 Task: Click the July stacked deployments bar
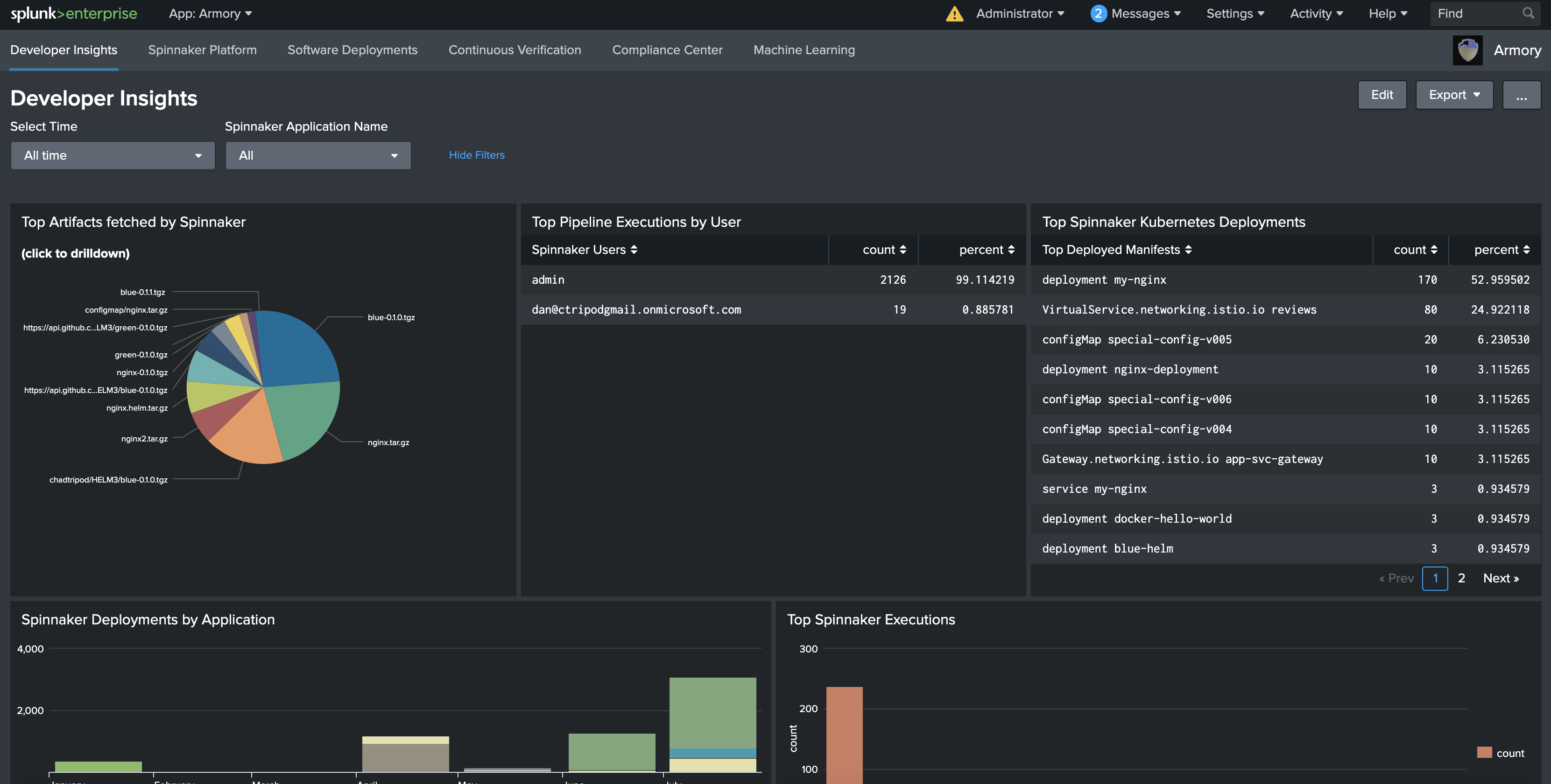click(712, 724)
